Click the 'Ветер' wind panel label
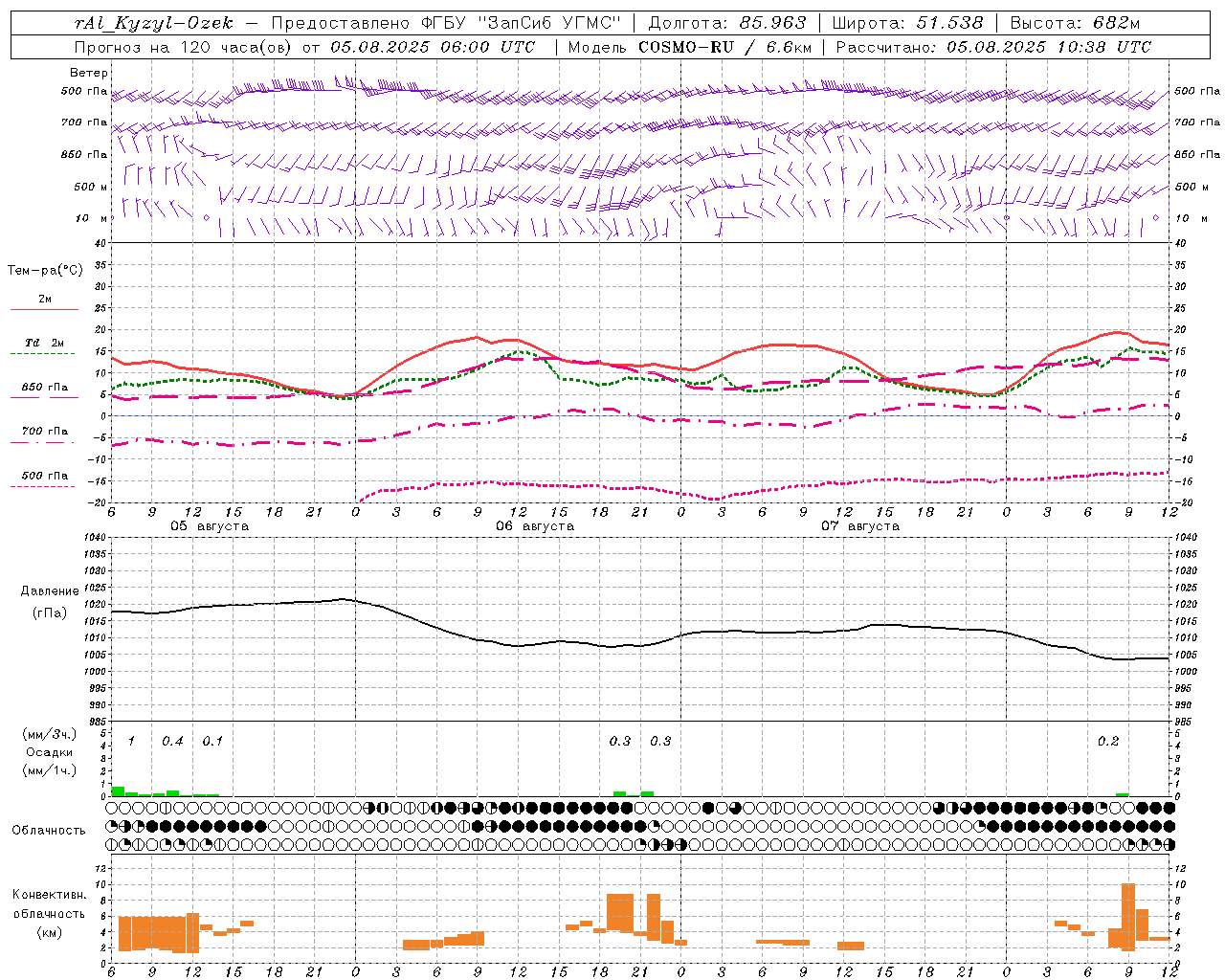 coord(89,73)
